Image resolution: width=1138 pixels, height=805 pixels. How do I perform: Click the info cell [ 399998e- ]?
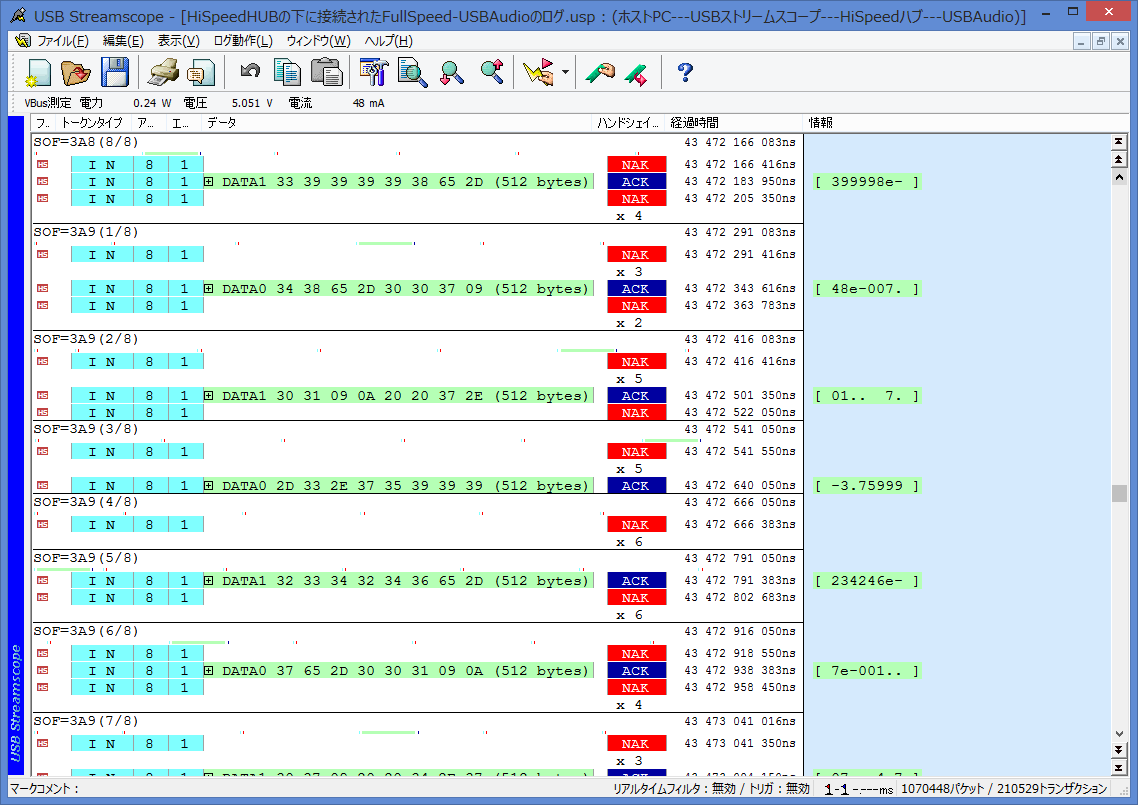click(x=867, y=181)
